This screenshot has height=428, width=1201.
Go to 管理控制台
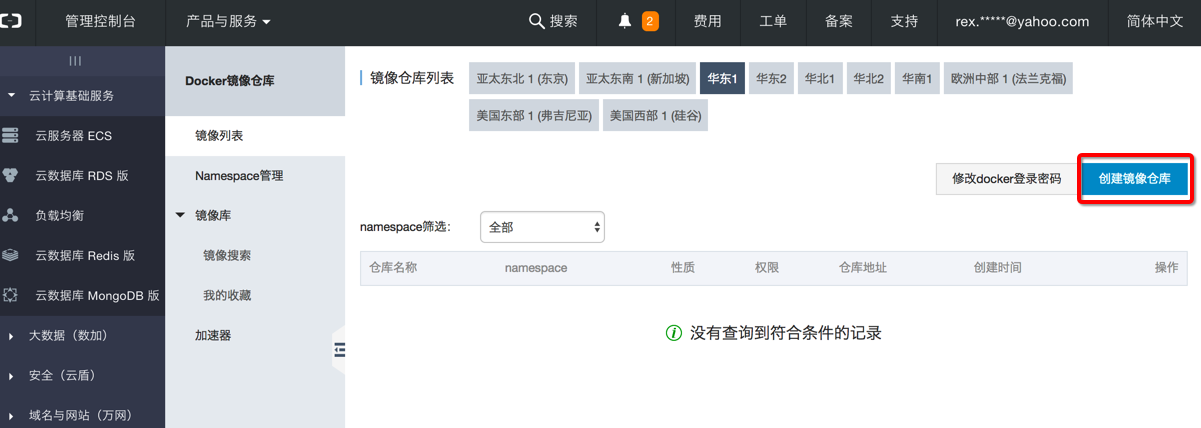(x=100, y=21)
